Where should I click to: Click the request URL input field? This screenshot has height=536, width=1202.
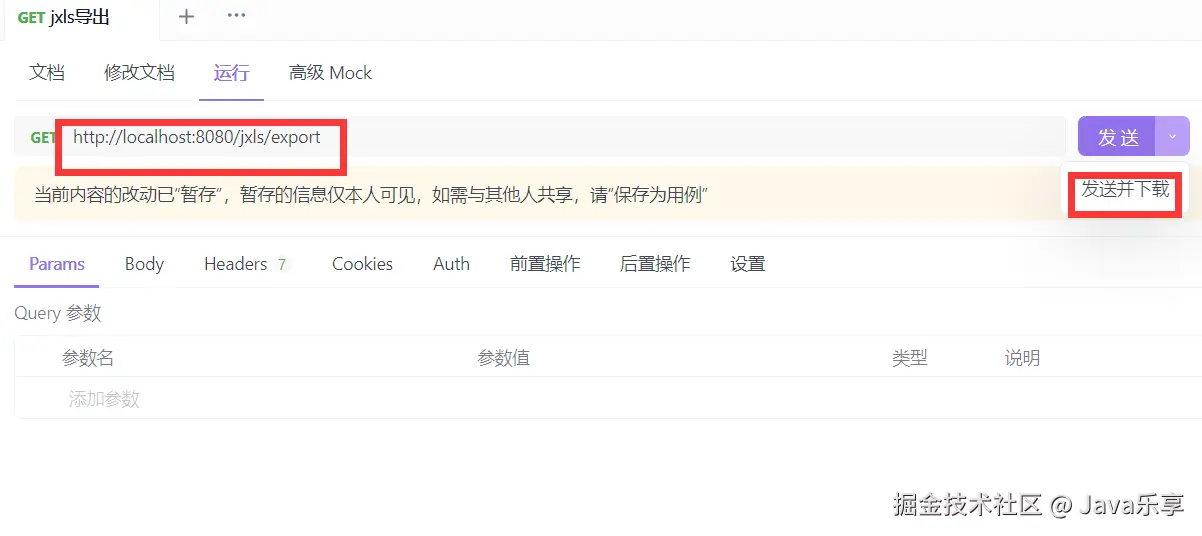point(560,137)
